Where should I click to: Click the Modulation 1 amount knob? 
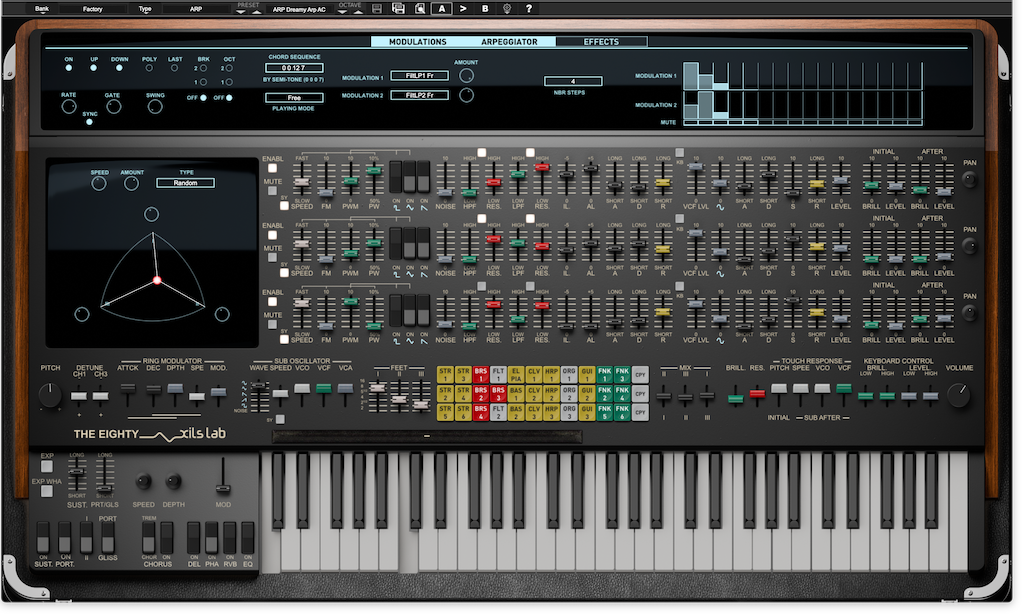[466, 76]
